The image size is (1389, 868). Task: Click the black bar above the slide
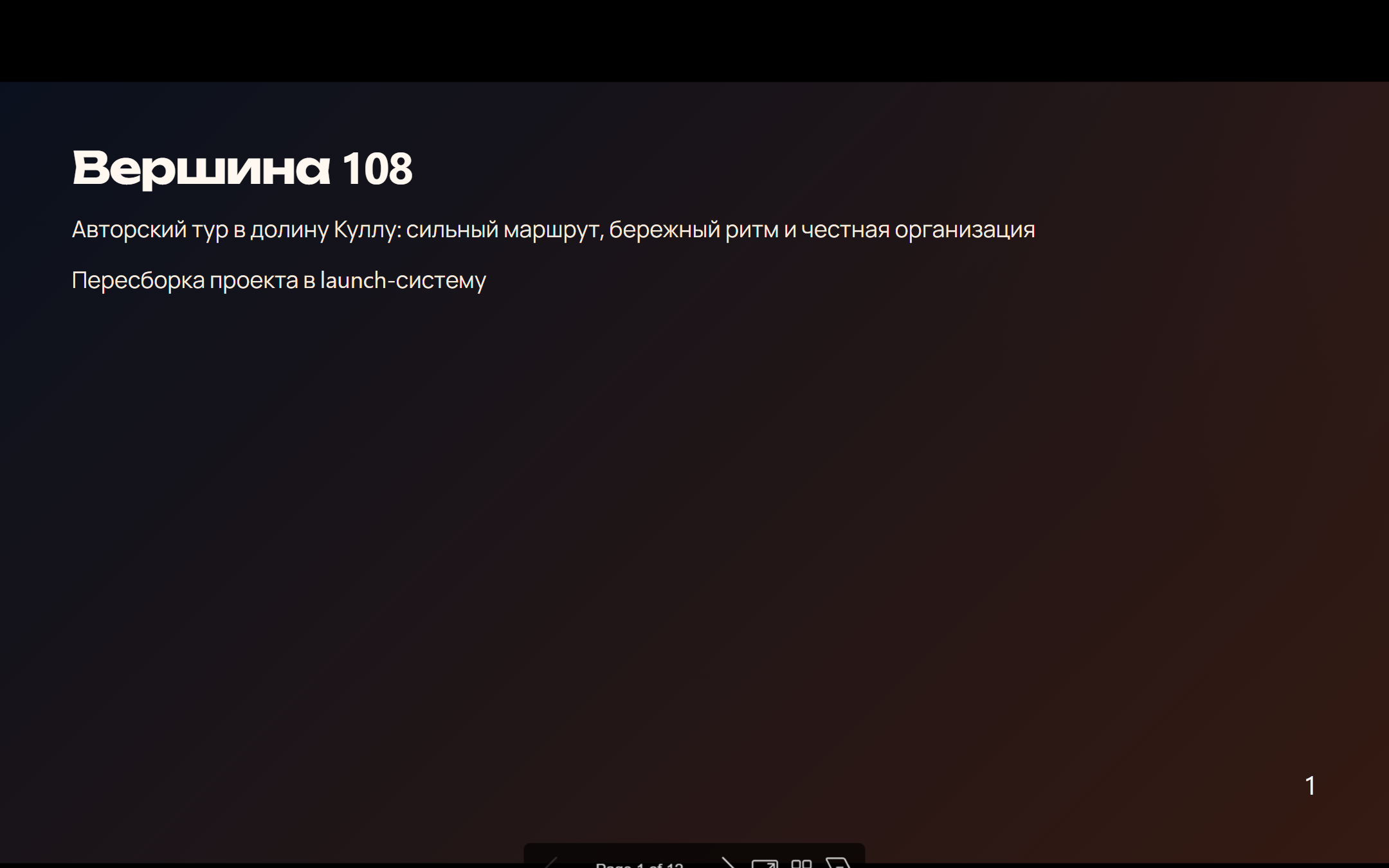694,41
